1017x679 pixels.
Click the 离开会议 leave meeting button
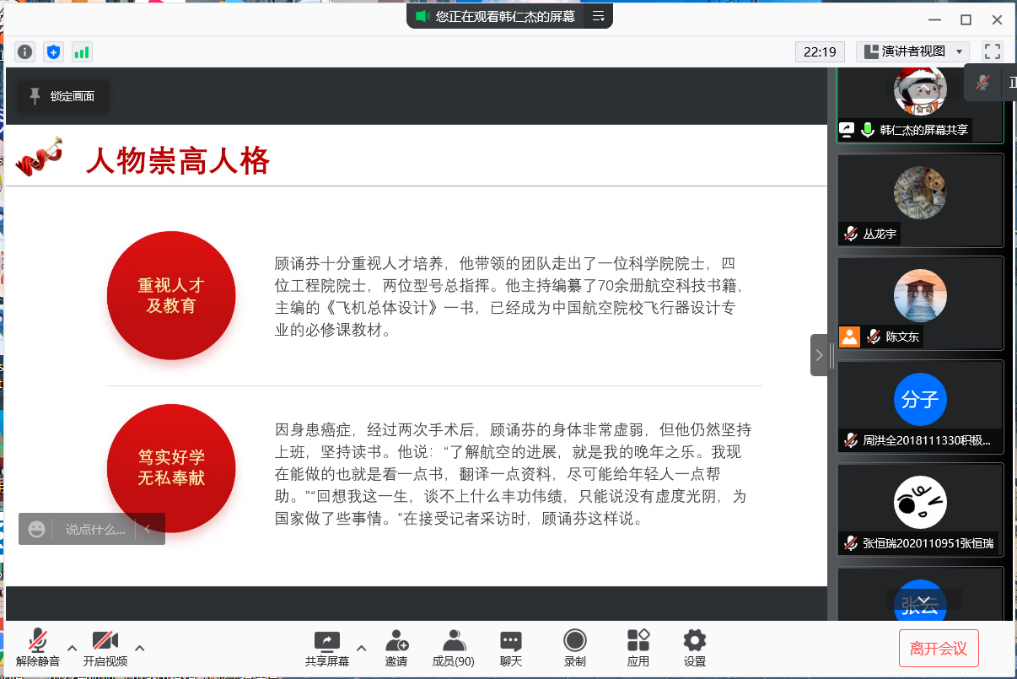point(938,648)
